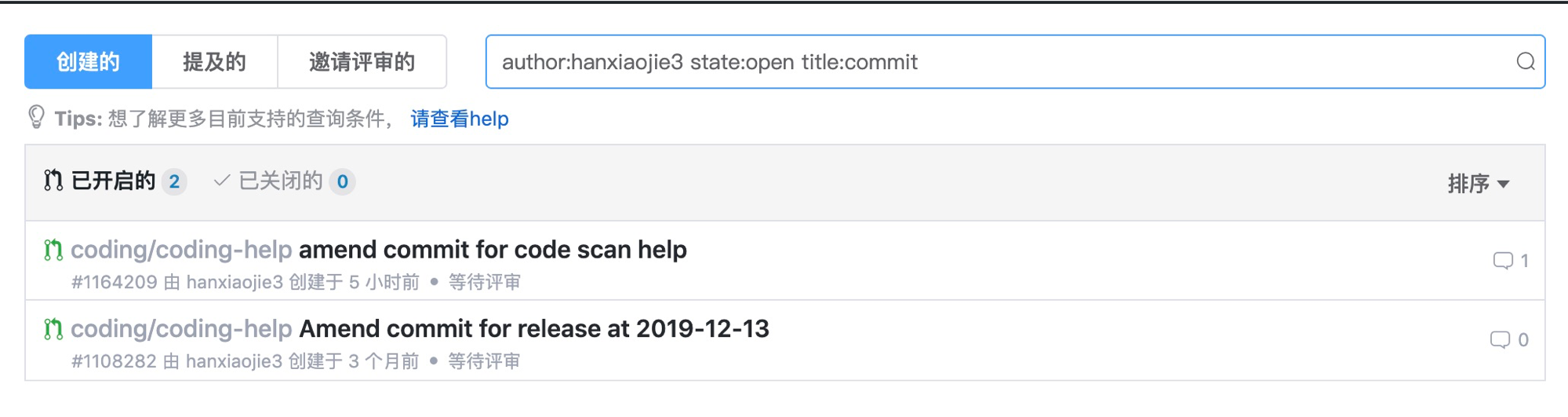Click merge request icon of code scan help row

tap(53, 250)
